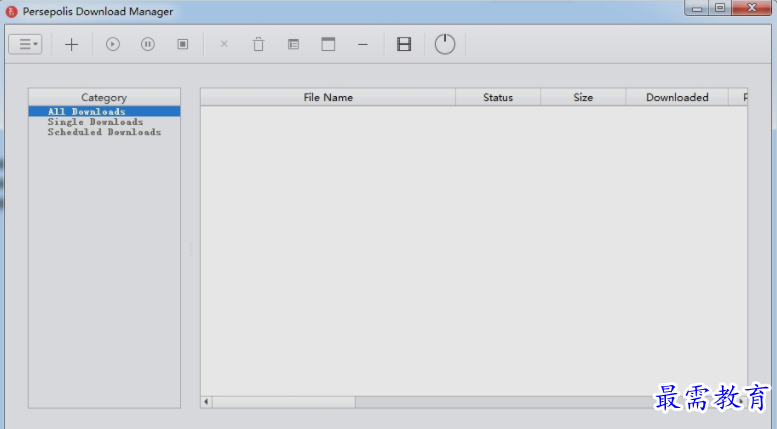Select Single Downloads category

click(x=95, y=122)
